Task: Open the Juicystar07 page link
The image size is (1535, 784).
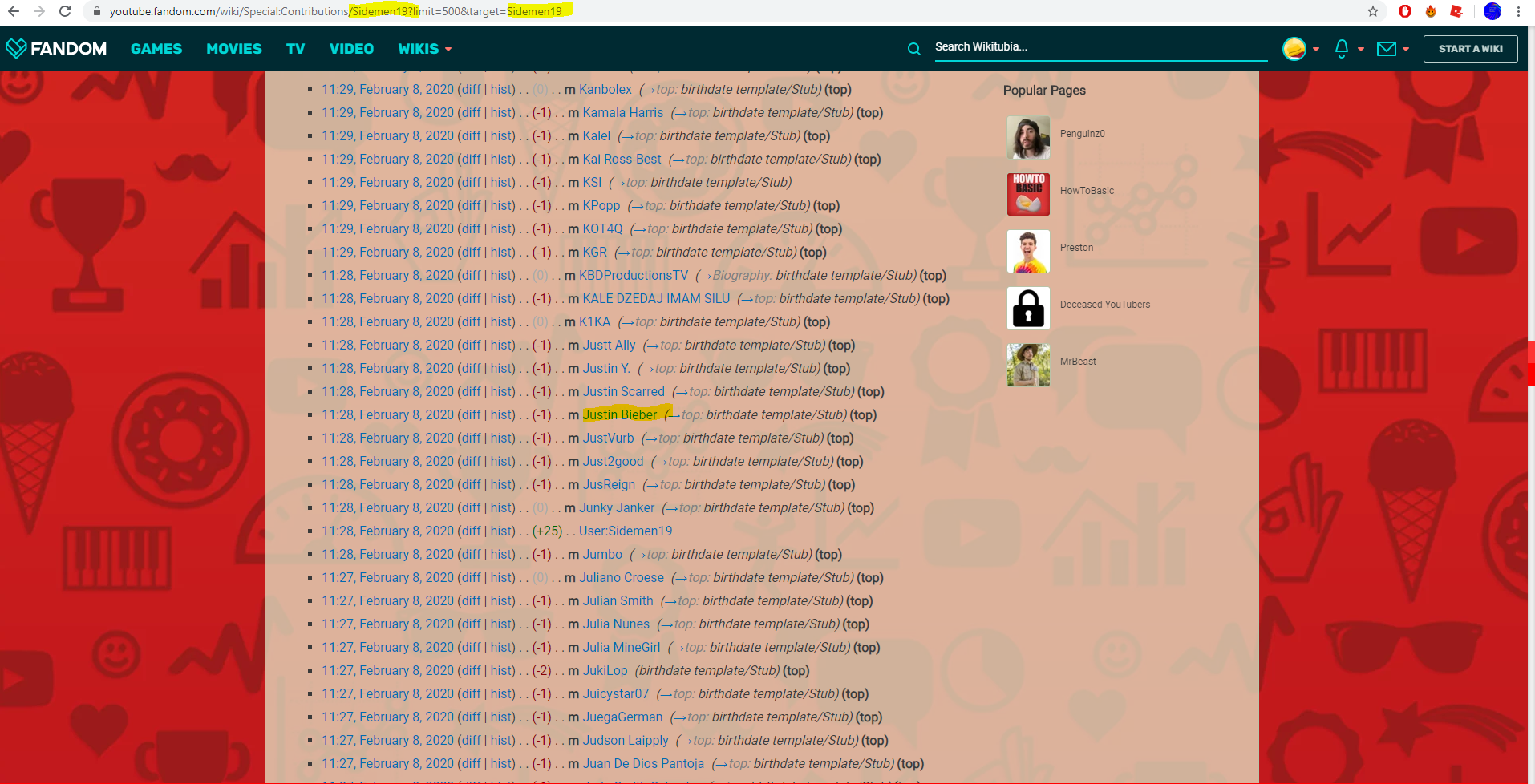Action: (x=615, y=693)
